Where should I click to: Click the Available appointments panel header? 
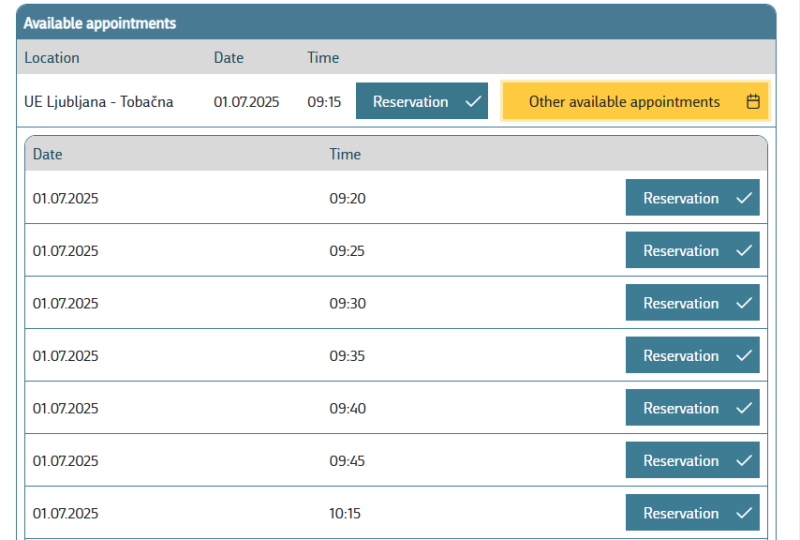click(x=396, y=23)
